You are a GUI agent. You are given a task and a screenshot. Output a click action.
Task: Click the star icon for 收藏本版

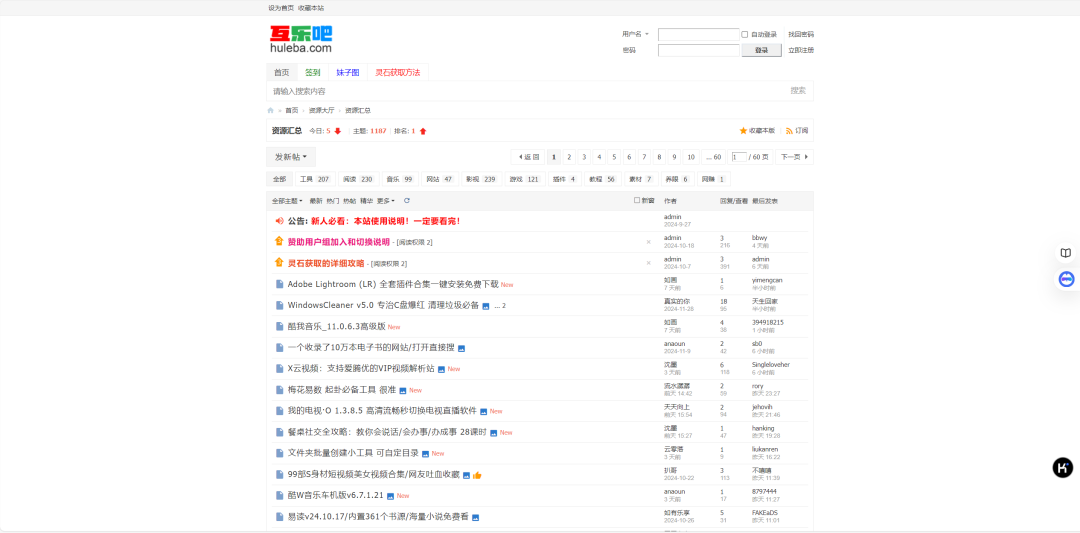743,130
